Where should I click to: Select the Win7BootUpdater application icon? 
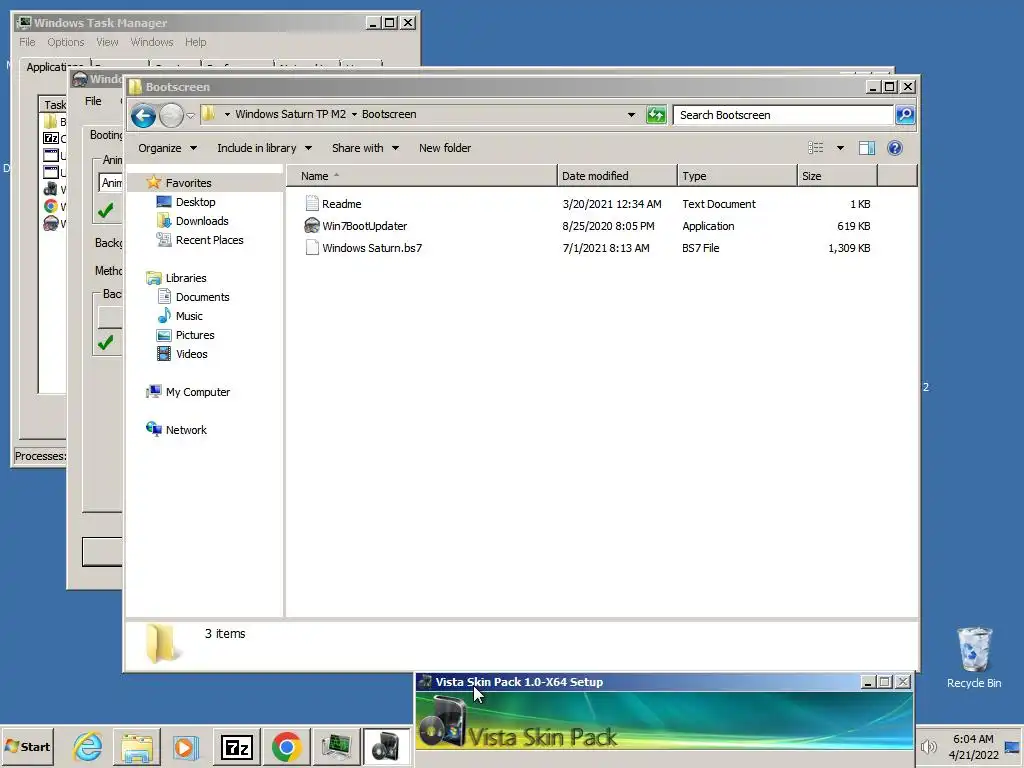click(312, 226)
